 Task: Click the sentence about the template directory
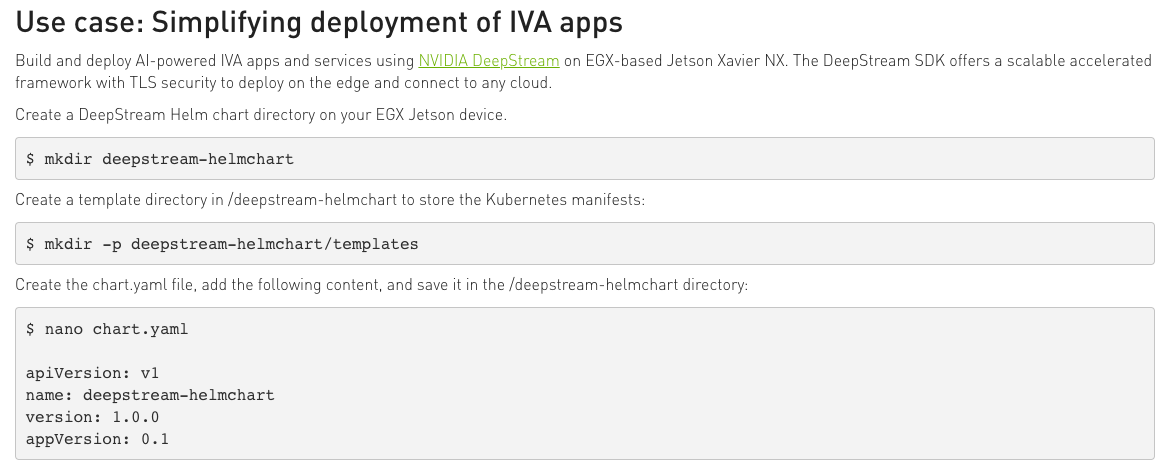330,200
